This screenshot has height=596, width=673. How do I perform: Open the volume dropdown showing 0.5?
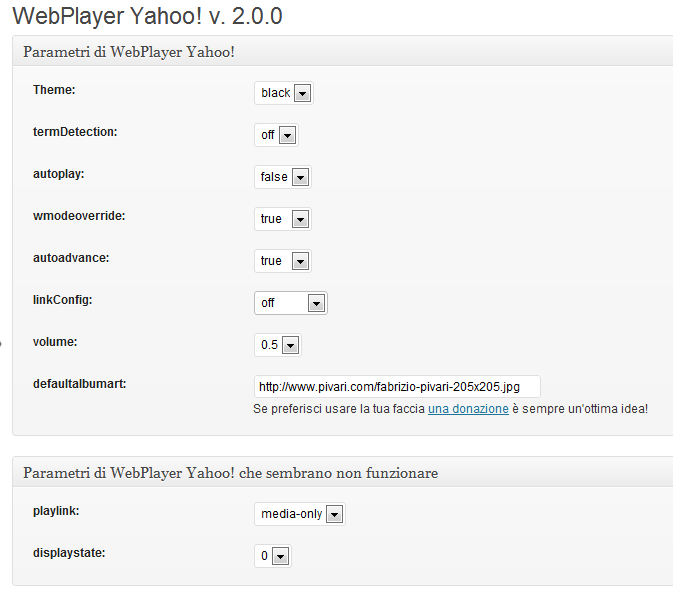pyautogui.click(x=278, y=345)
